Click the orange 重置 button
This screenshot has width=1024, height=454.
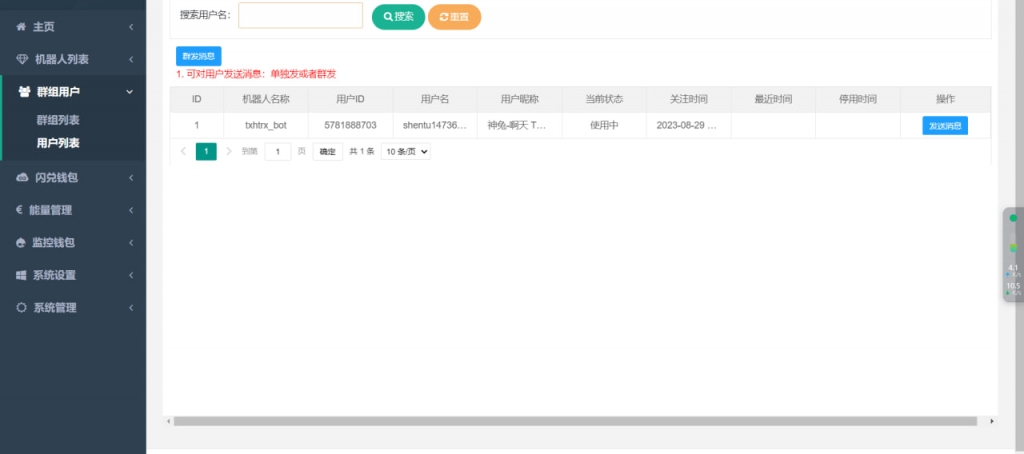click(x=455, y=17)
